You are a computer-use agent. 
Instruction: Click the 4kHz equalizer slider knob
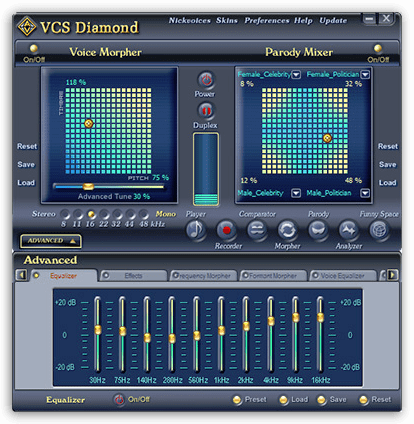[x=271, y=321]
